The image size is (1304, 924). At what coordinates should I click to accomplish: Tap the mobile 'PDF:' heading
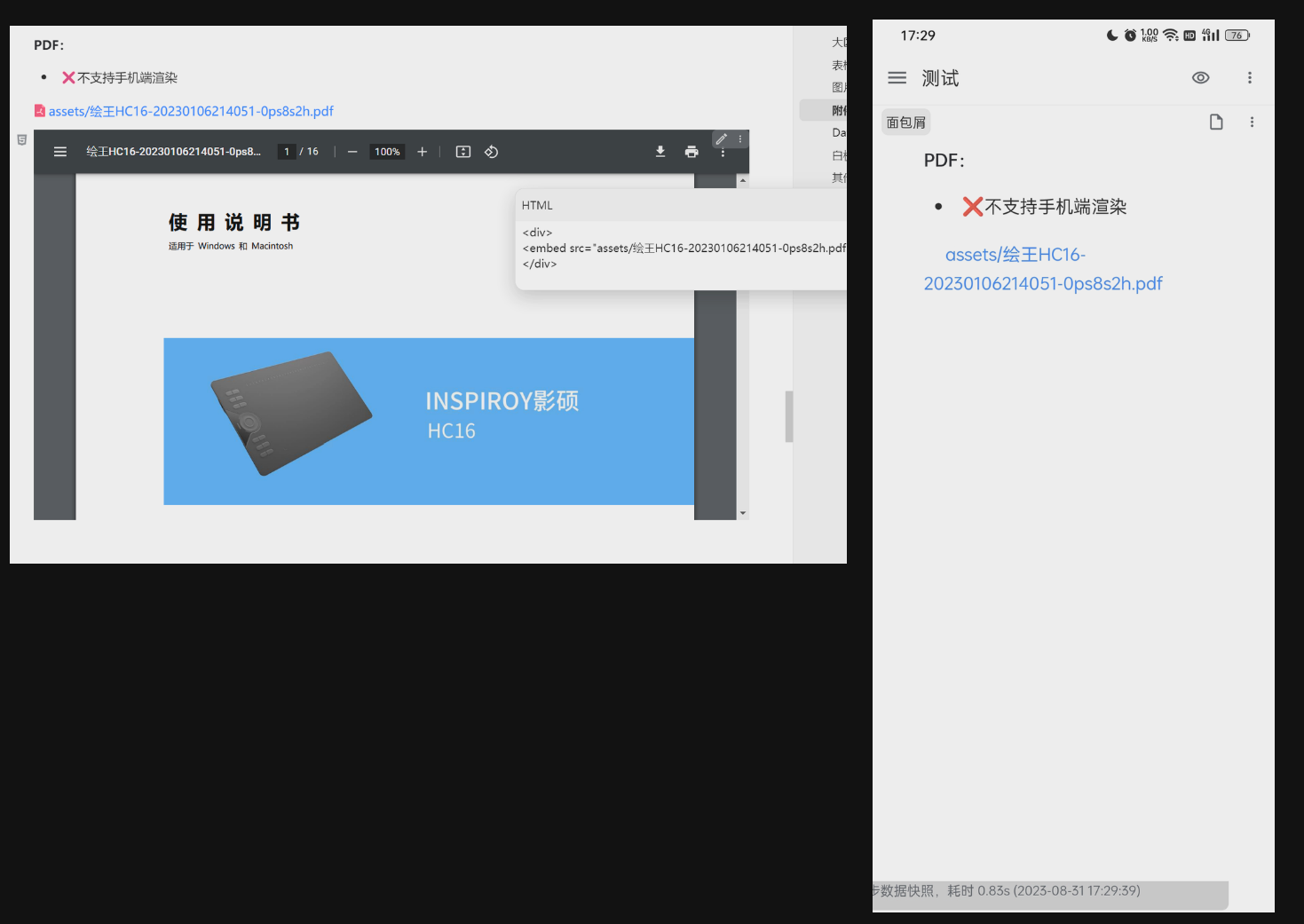pyautogui.click(x=944, y=161)
